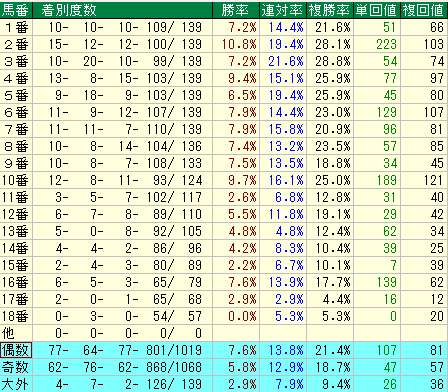The height and width of the screenshot is (392, 448).
Task: Select the 5番 row label
Action: (x=16, y=95)
